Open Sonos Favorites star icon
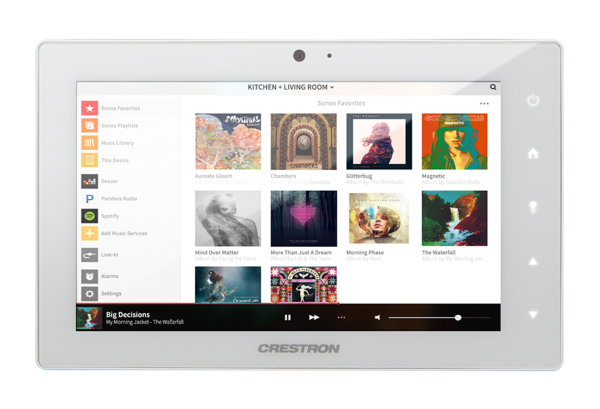The height and width of the screenshot is (409, 600). point(90,108)
